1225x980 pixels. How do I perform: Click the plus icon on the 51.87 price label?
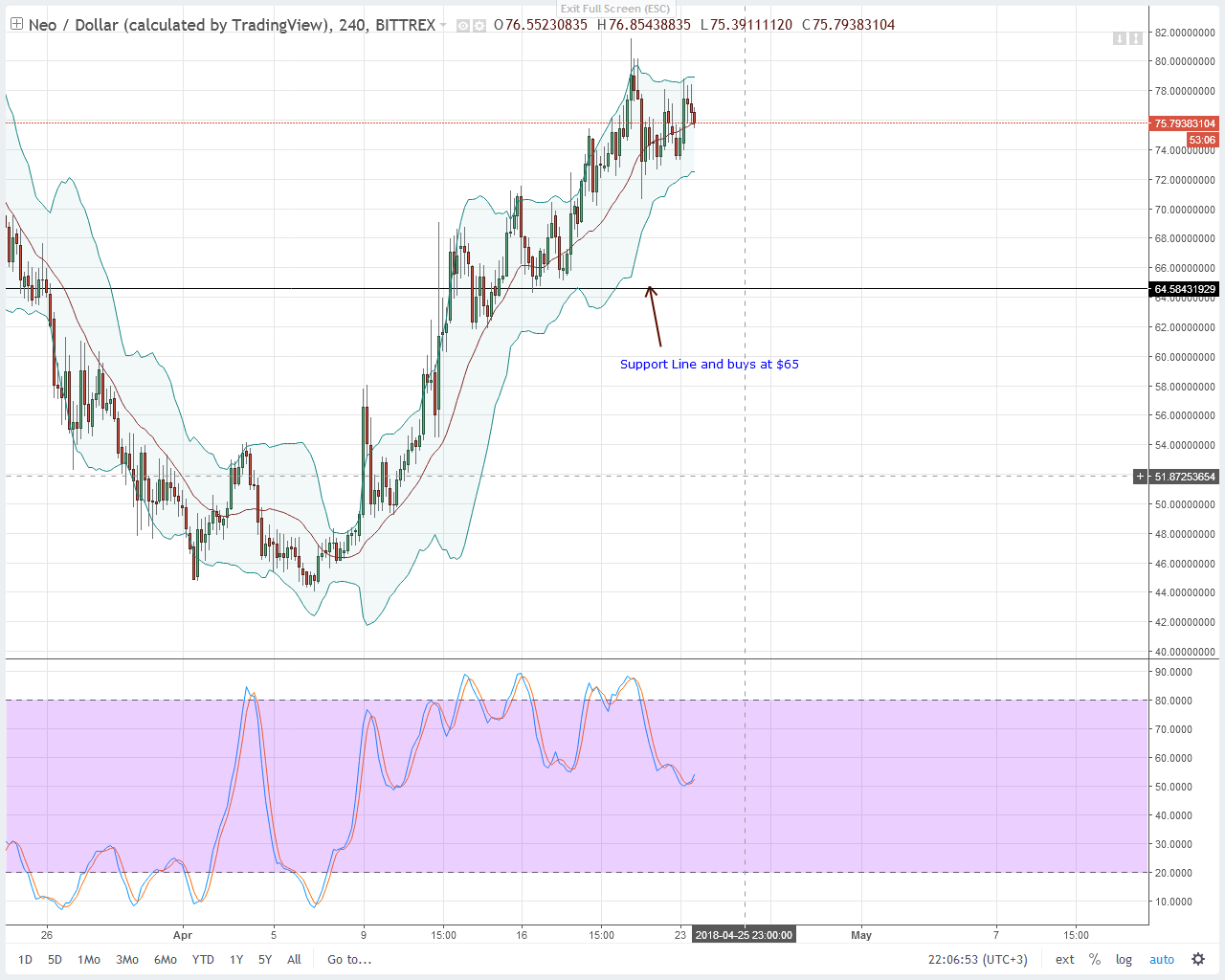point(1140,477)
